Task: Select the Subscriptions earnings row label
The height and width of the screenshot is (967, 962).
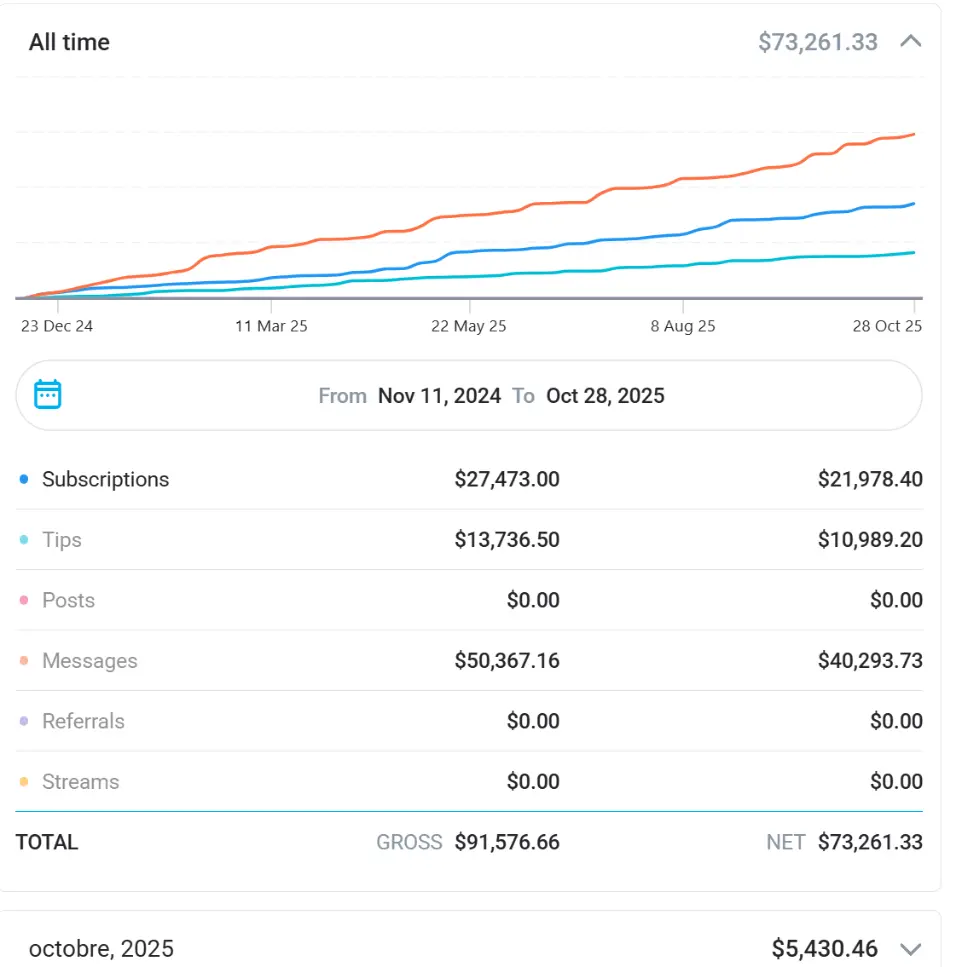Action: point(105,480)
